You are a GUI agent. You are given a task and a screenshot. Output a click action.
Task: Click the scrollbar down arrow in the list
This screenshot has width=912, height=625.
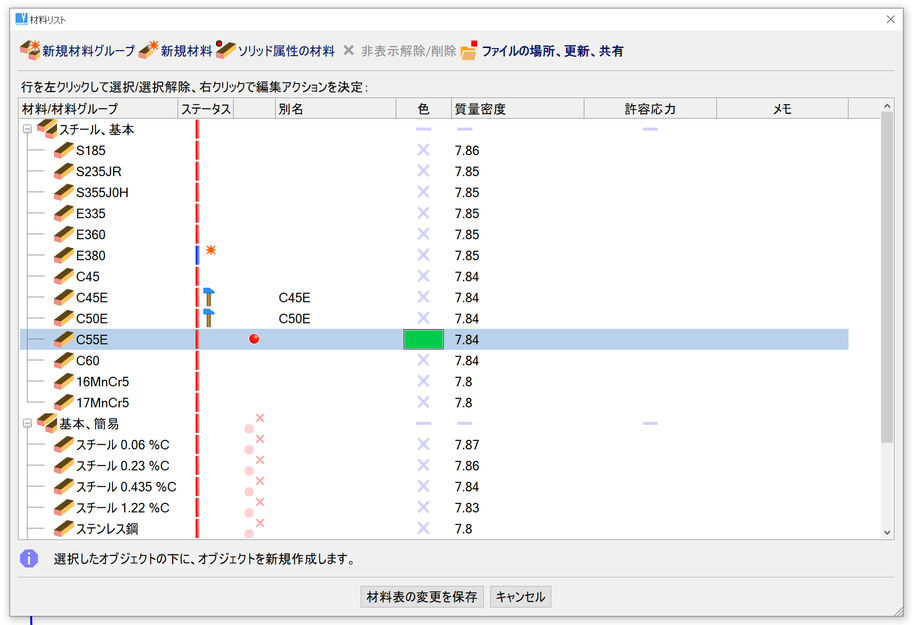click(887, 532)
